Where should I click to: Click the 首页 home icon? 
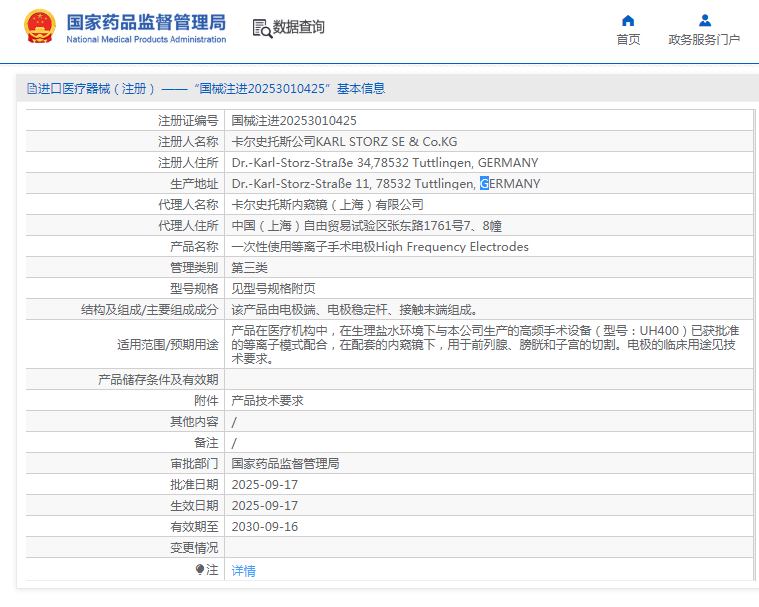628,21
